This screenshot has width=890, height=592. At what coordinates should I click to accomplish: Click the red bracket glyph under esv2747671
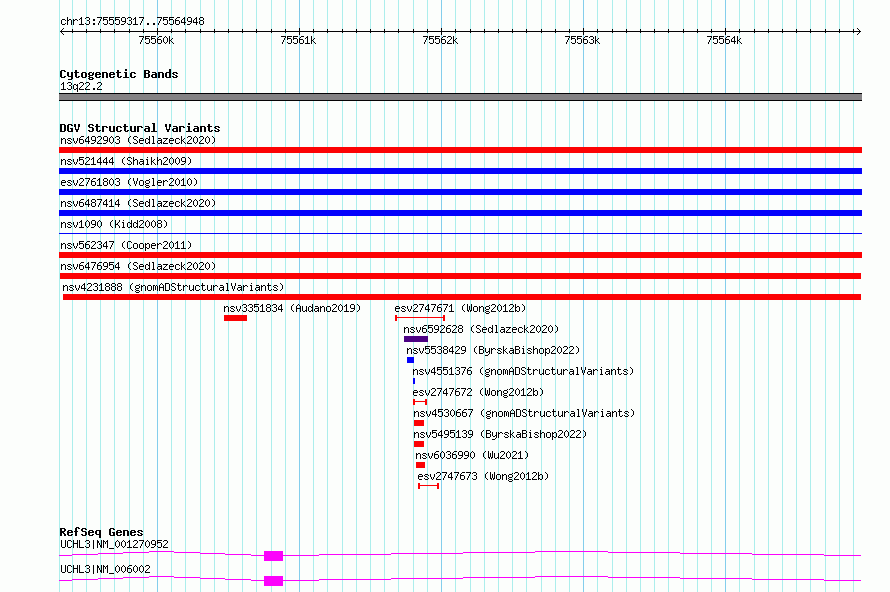pyautogui.click(x=419, y=318)
